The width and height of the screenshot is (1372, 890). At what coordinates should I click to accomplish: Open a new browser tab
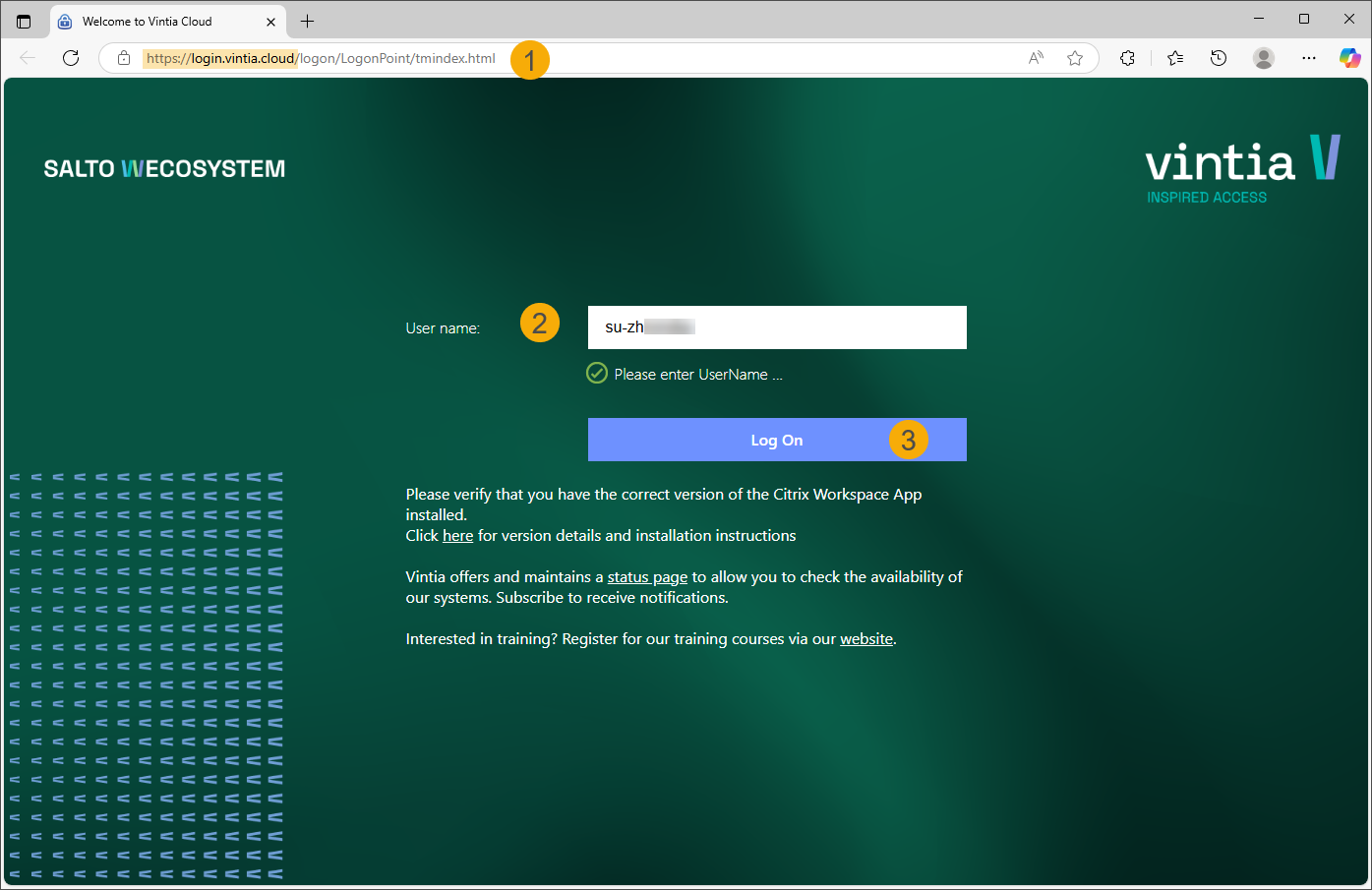[x=307, y=21]
